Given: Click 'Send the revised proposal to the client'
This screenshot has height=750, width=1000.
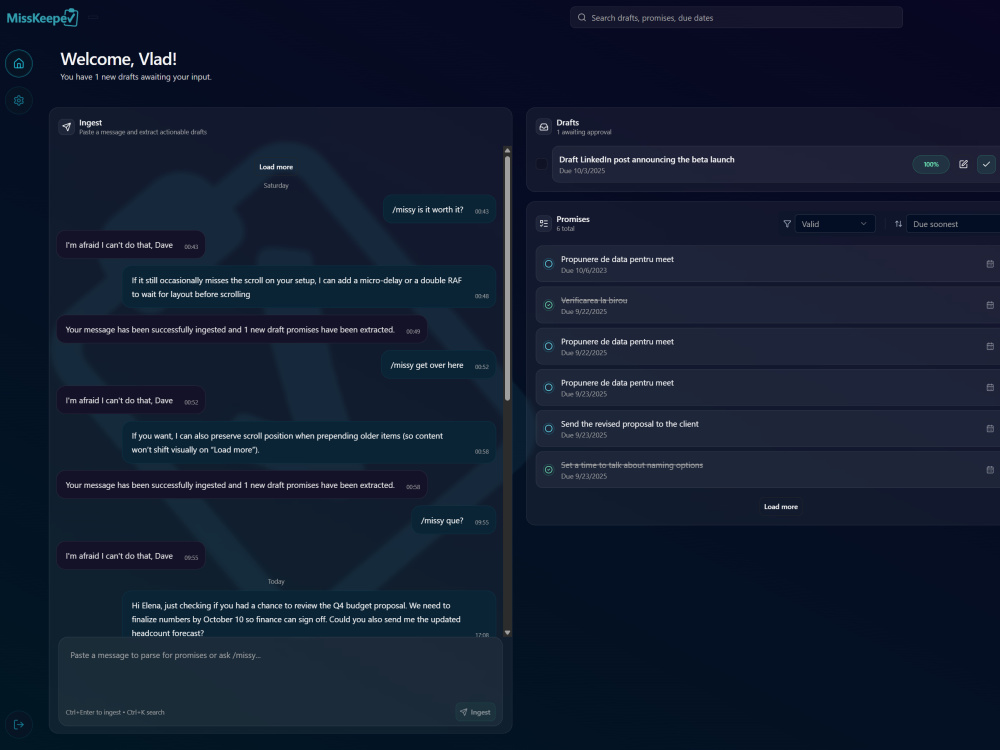Looking at the screenshot, I should tap(629, 423).
